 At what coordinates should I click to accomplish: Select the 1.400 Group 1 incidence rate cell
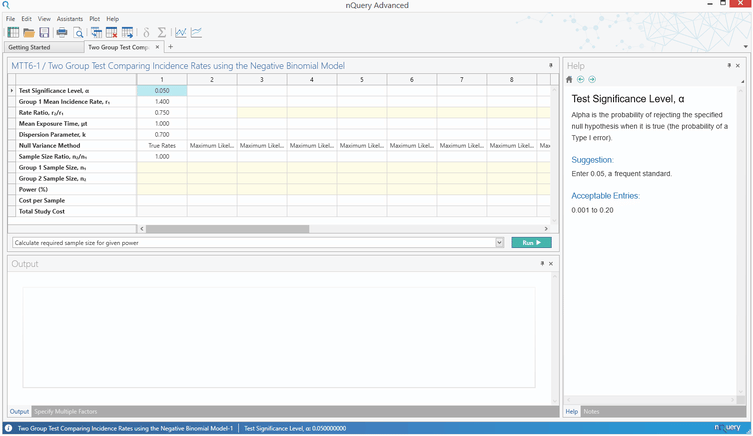coord(162,102)
